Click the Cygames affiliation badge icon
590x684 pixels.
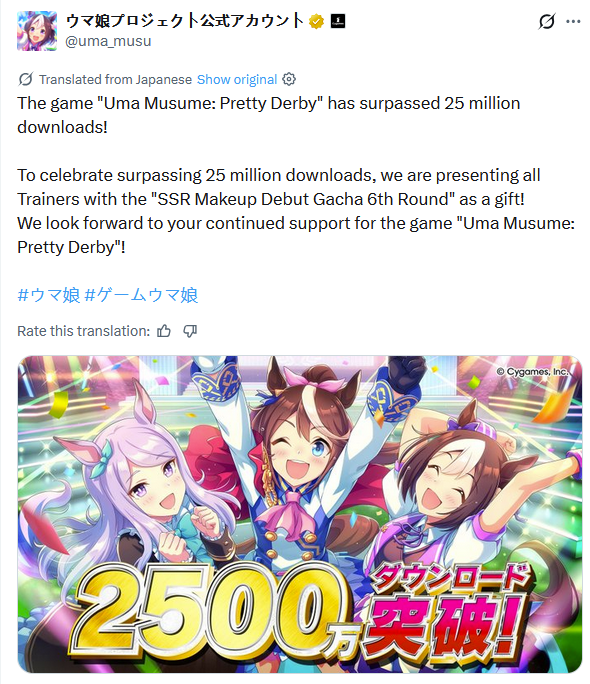click(x=338, y=21)
